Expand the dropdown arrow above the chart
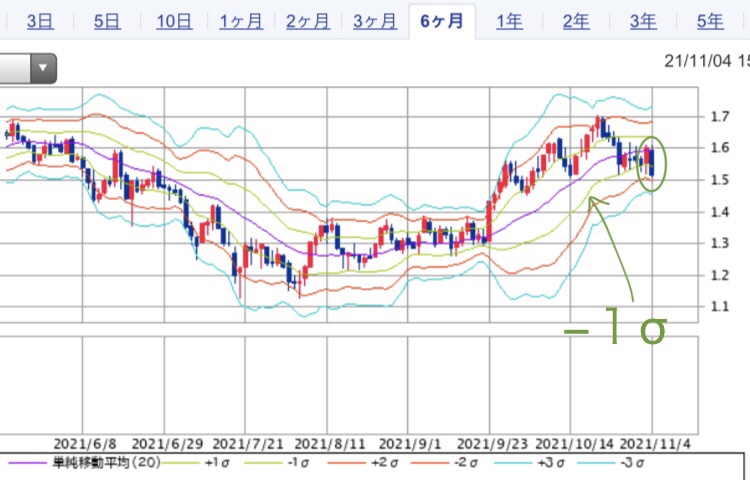 point(42,69)
